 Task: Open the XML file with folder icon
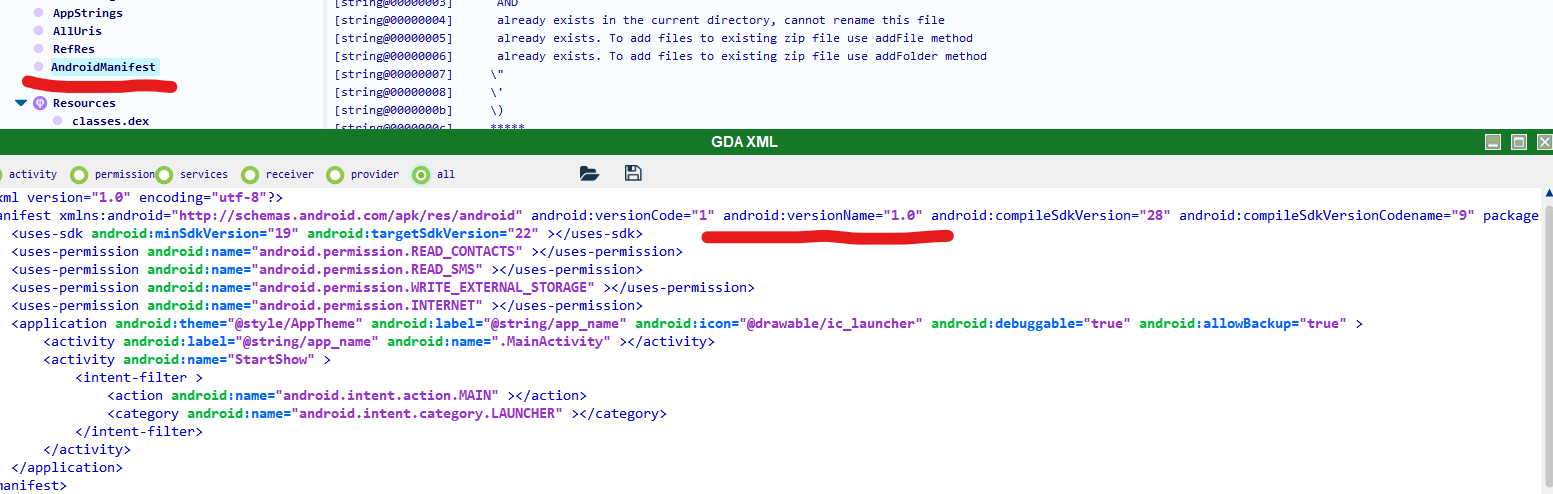(x=590, y=174)
